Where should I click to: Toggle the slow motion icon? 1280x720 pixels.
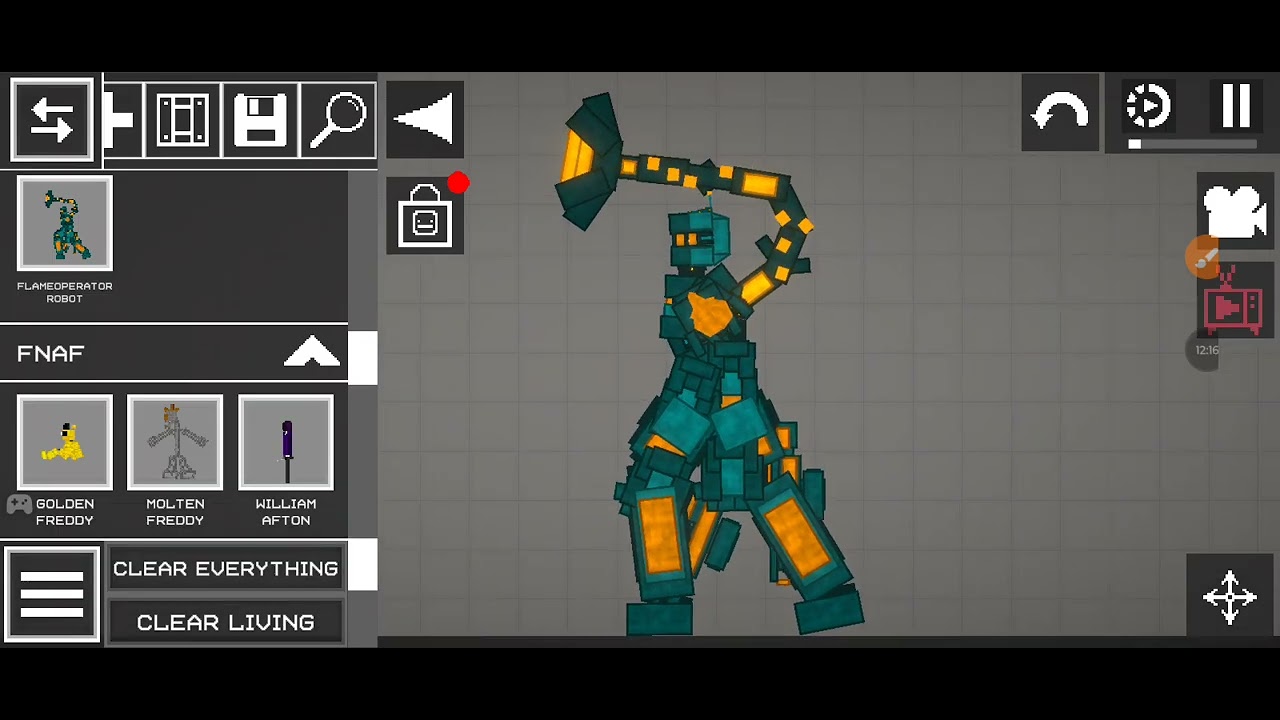coord(1148,106)
